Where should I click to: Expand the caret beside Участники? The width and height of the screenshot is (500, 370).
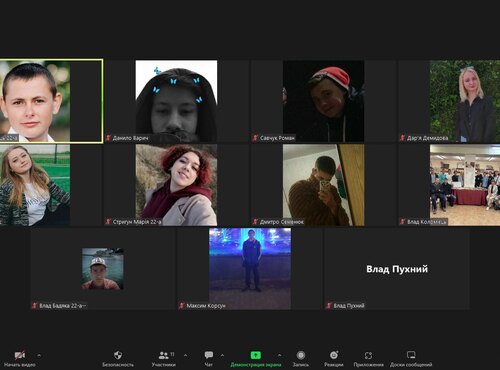[x=185, y=355]
